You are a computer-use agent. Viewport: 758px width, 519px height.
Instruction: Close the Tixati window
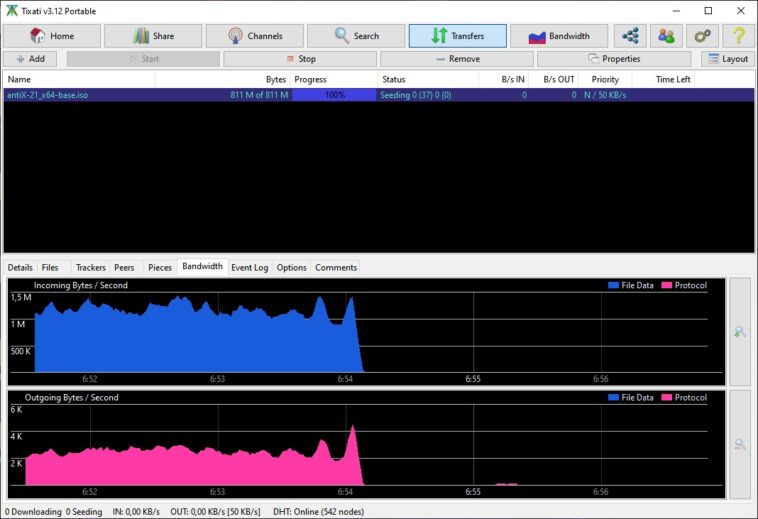[x=741, y=11]
